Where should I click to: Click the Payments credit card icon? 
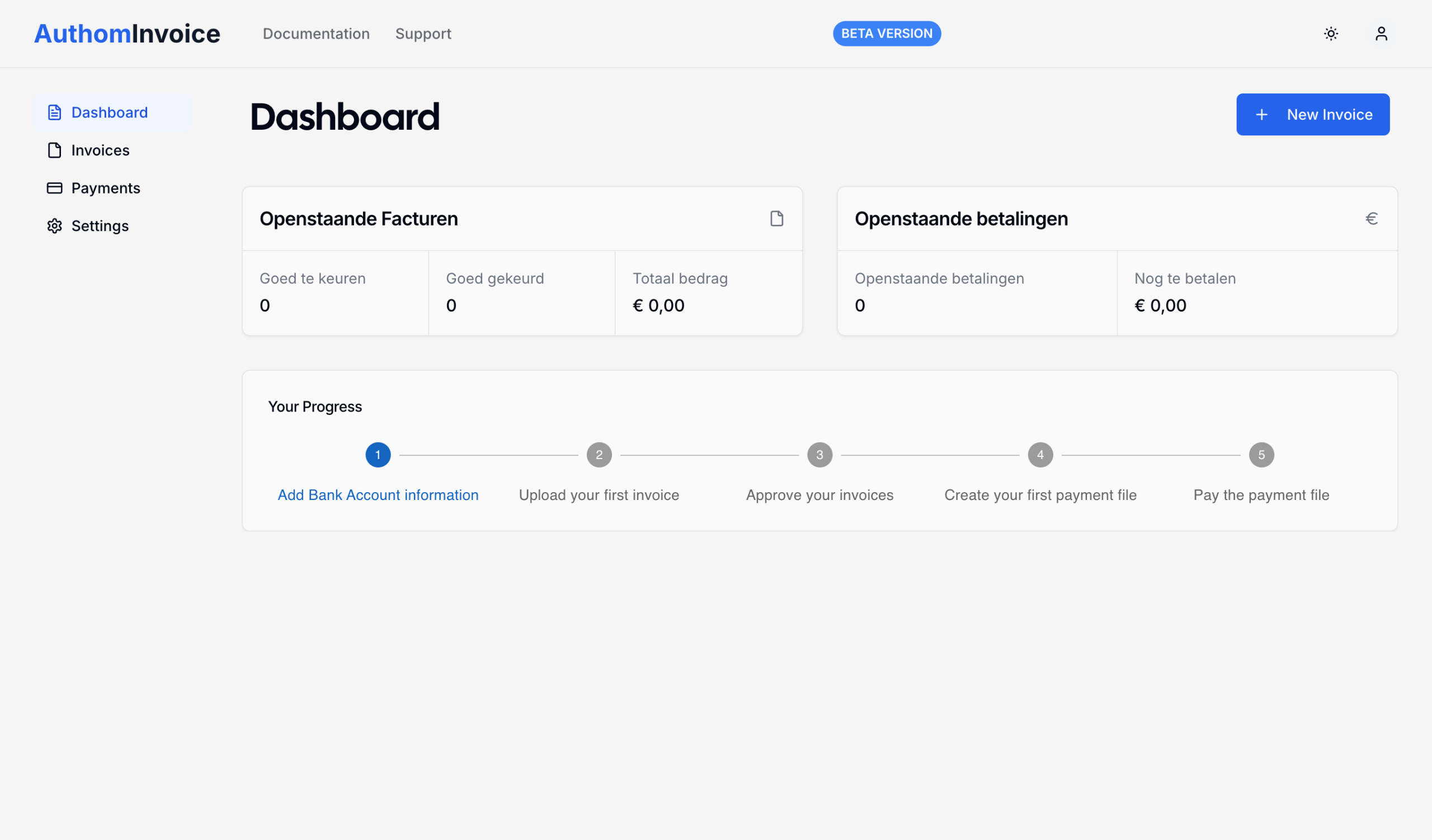pos(55,188)
